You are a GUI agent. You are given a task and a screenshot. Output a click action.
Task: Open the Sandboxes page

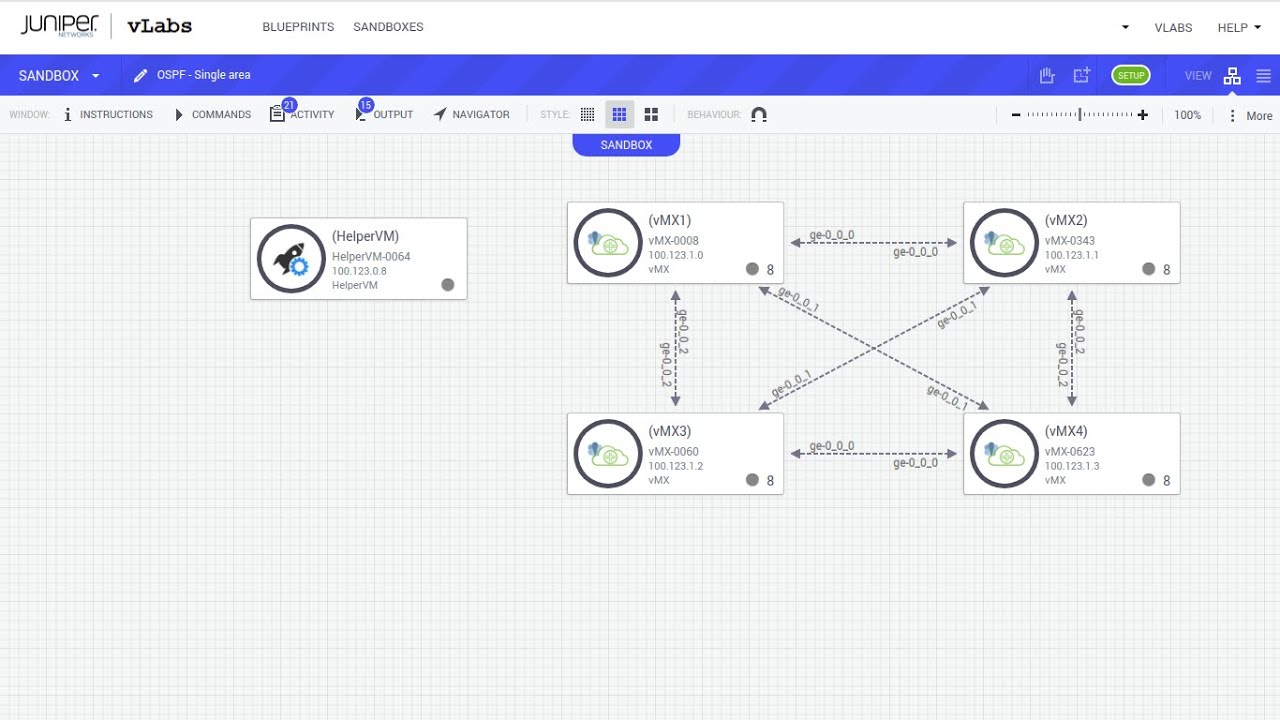388,27
